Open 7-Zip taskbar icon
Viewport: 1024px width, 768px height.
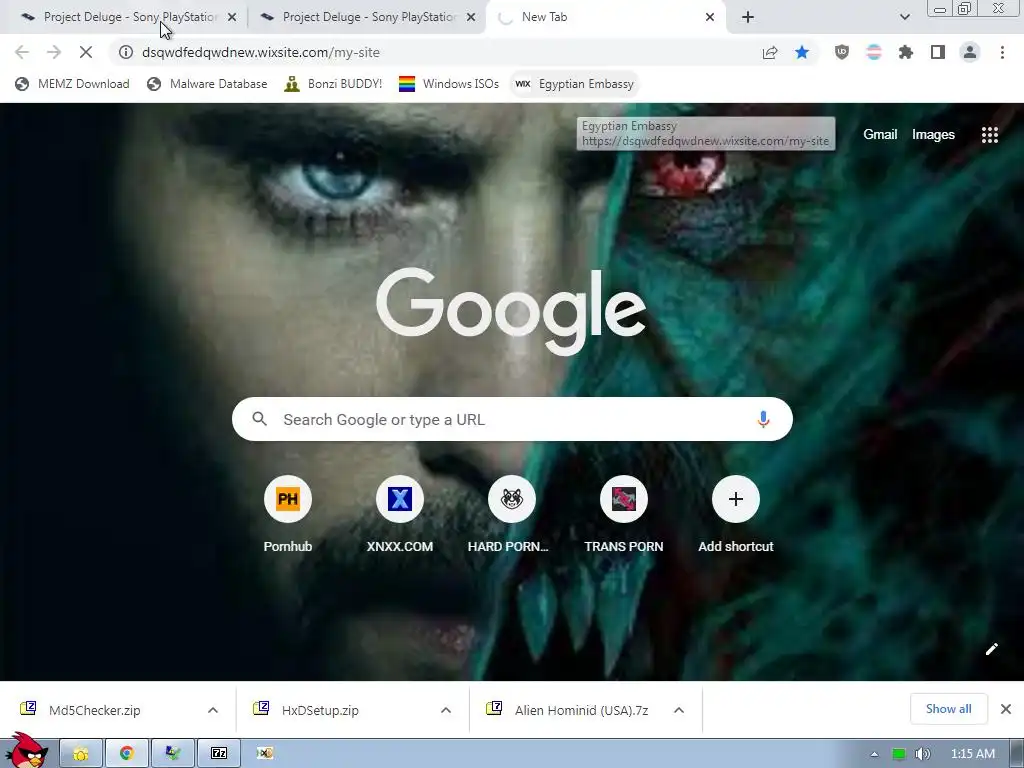[x=219, y=754]
